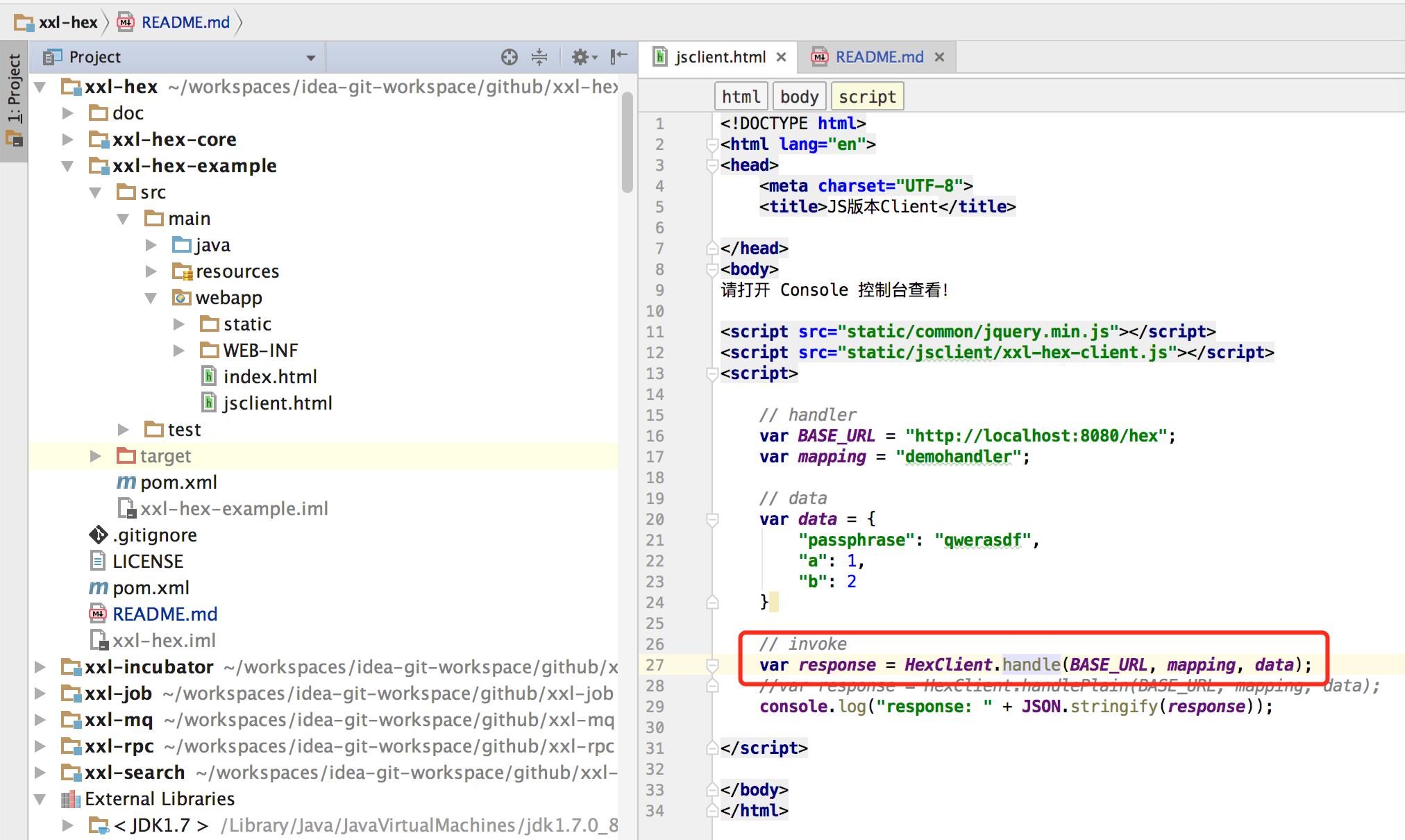Screen dimensions: 1405x840
Task: Collapse the src folder
Action: click(95, 192)
